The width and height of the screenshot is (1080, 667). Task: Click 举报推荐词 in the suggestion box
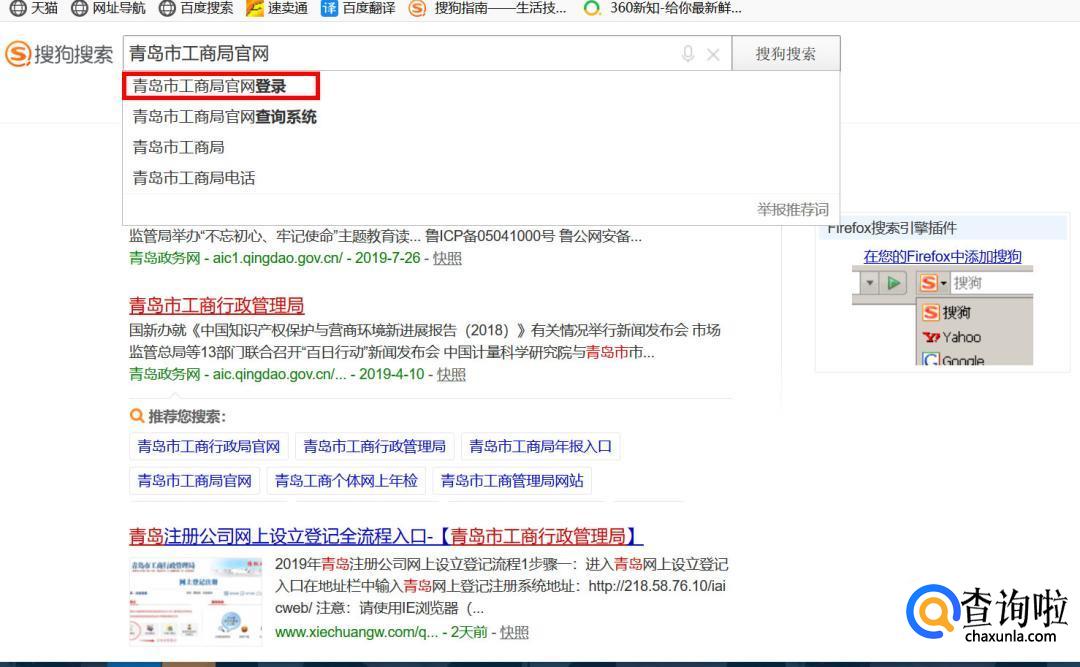coord(793,209)
